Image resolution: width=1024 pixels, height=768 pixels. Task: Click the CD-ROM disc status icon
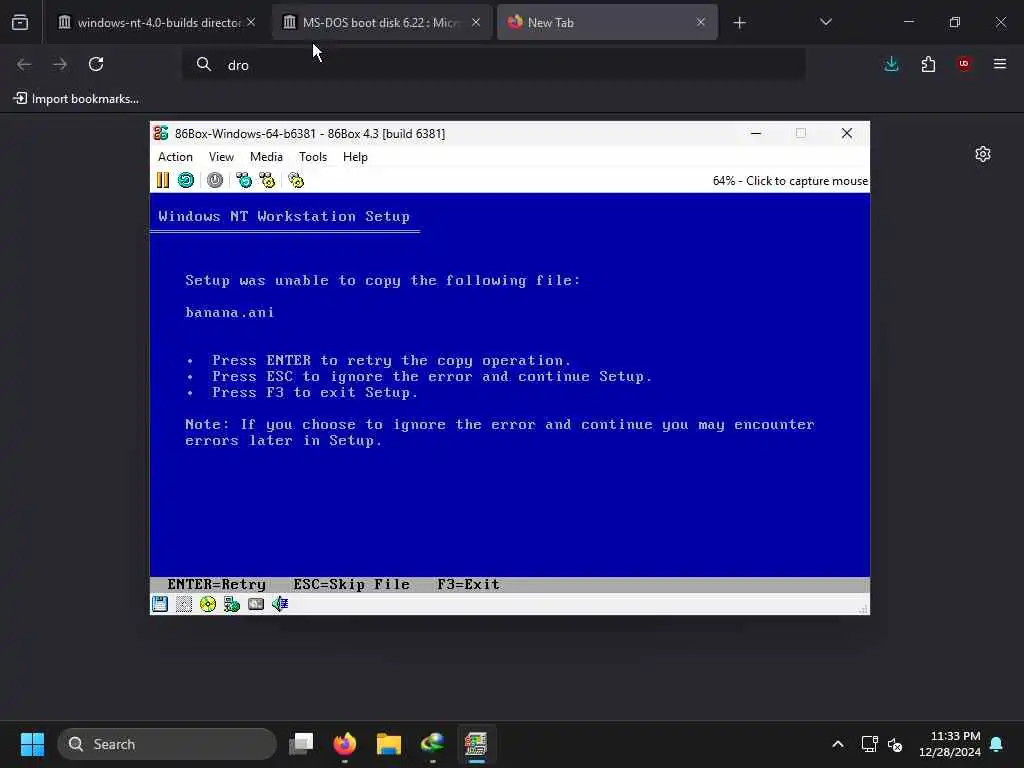point(208,604)
